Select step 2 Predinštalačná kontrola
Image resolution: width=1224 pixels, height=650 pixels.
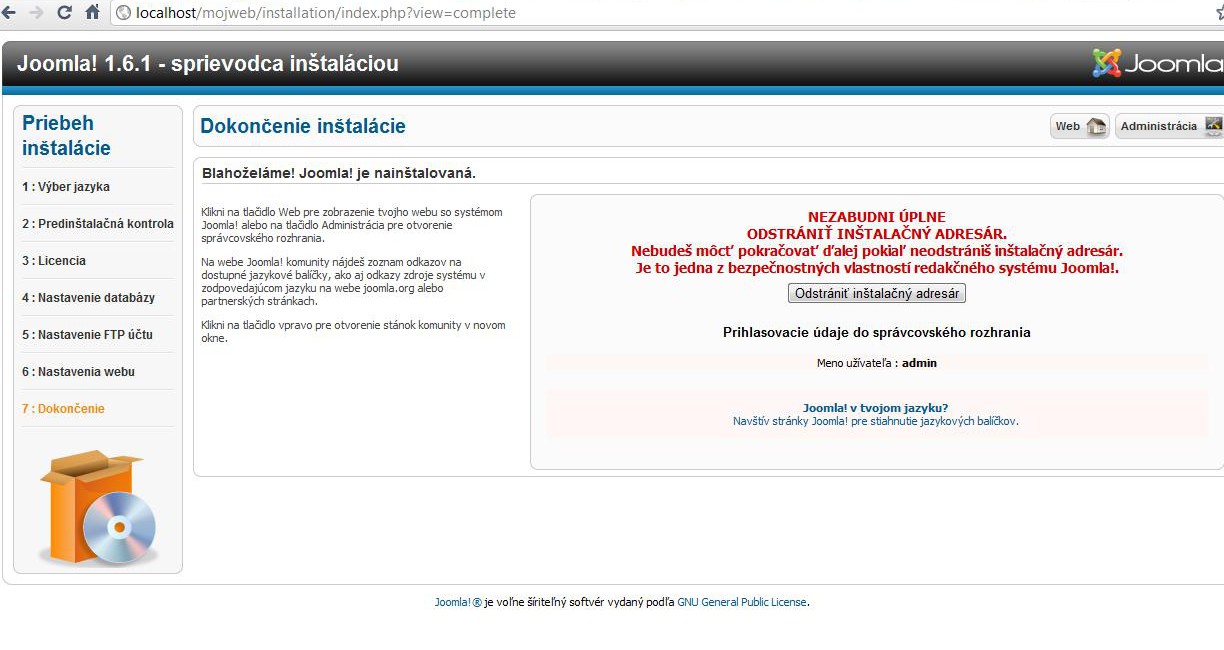98,224
